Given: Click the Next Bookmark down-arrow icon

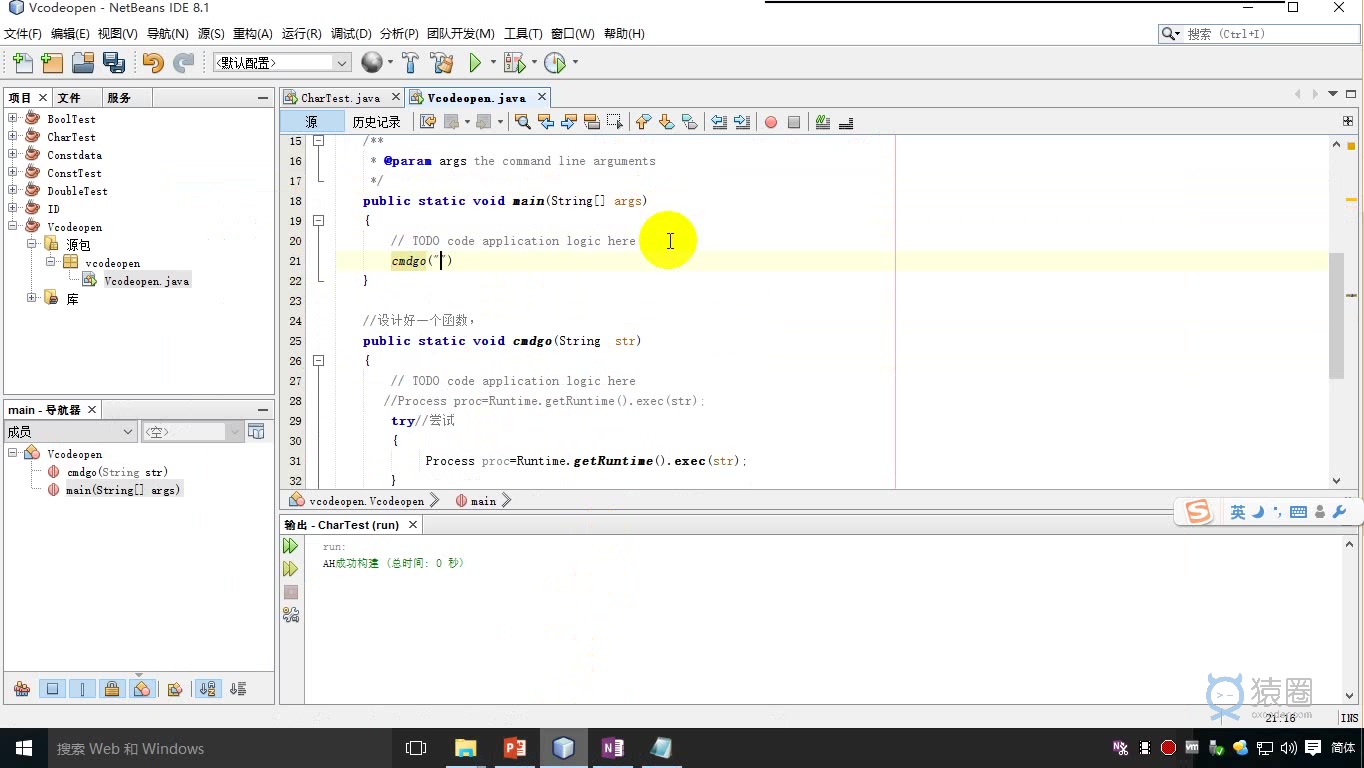Looking at the screenshot, I should 666,122.
